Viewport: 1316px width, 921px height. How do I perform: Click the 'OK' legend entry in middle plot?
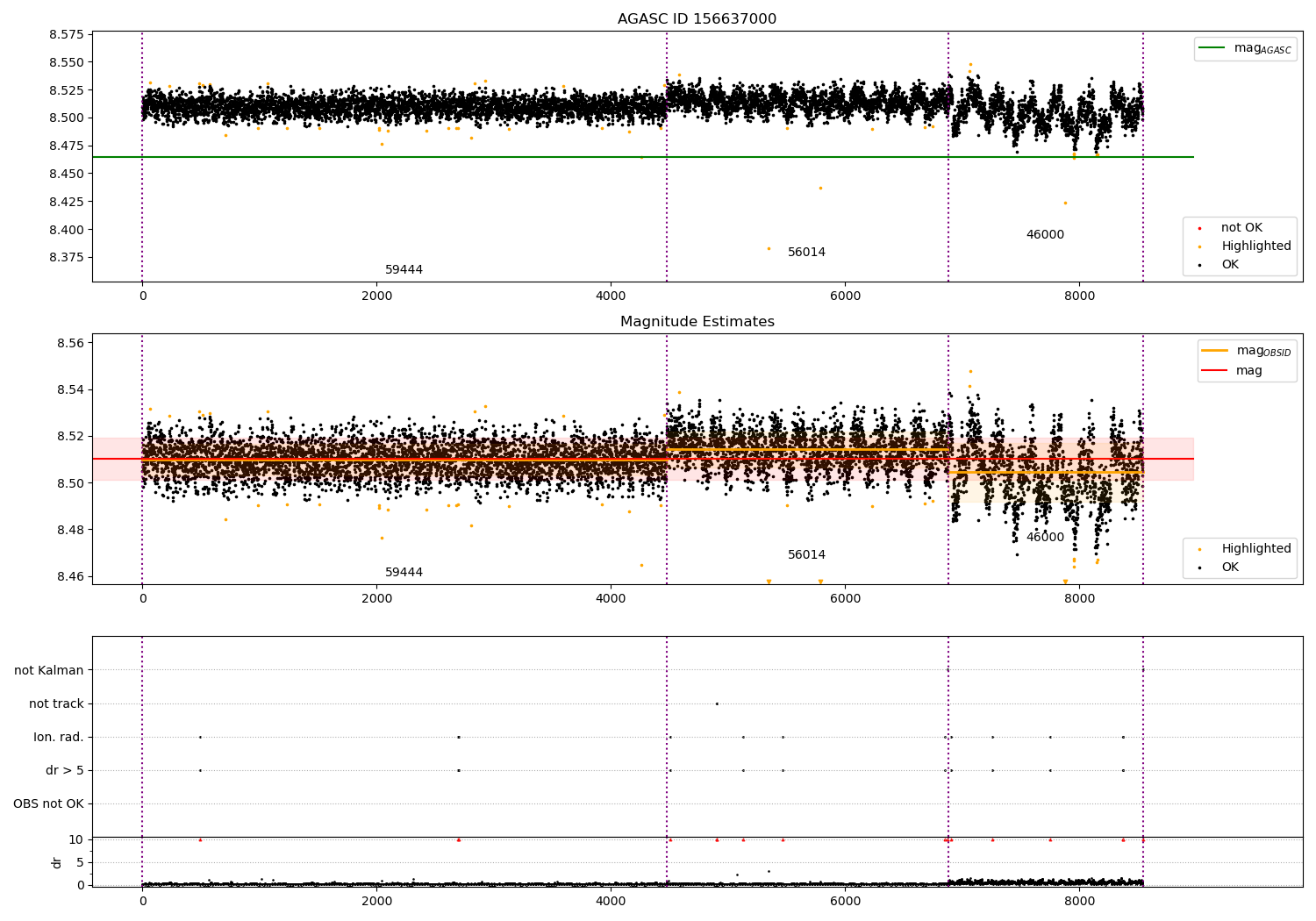pos(1230,568)
